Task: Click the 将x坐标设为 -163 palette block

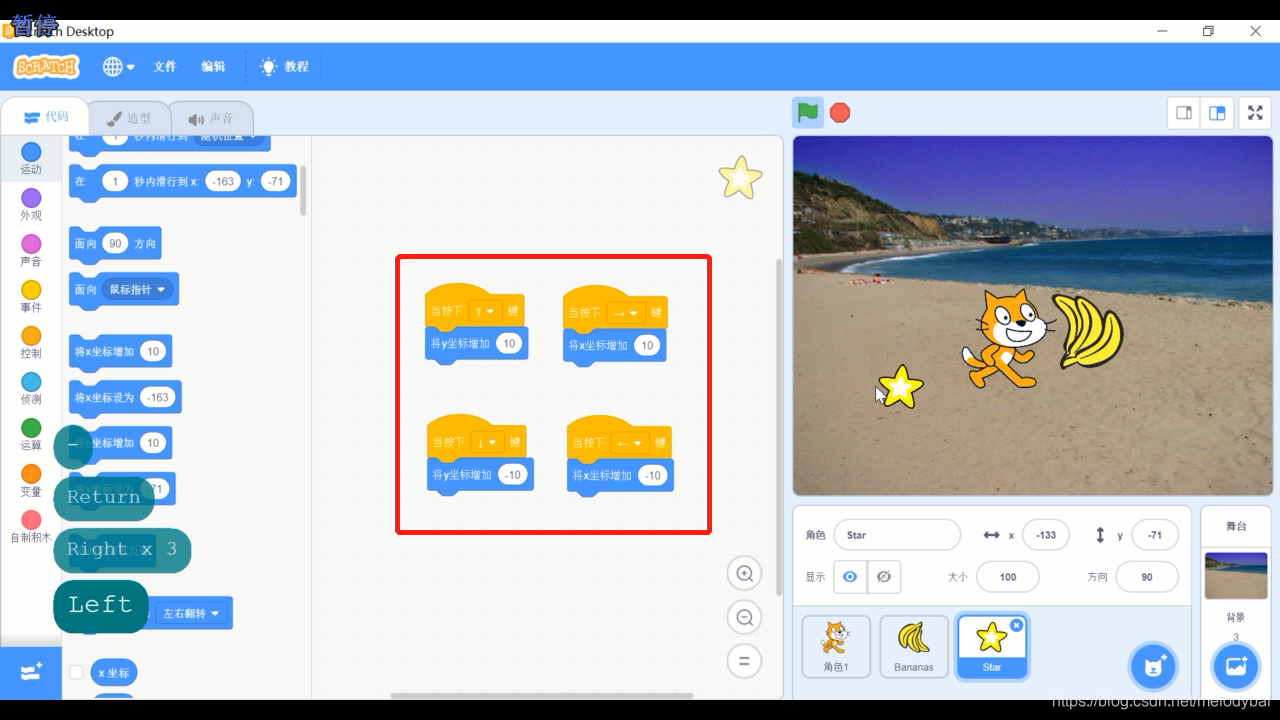Action: (125, 397)
